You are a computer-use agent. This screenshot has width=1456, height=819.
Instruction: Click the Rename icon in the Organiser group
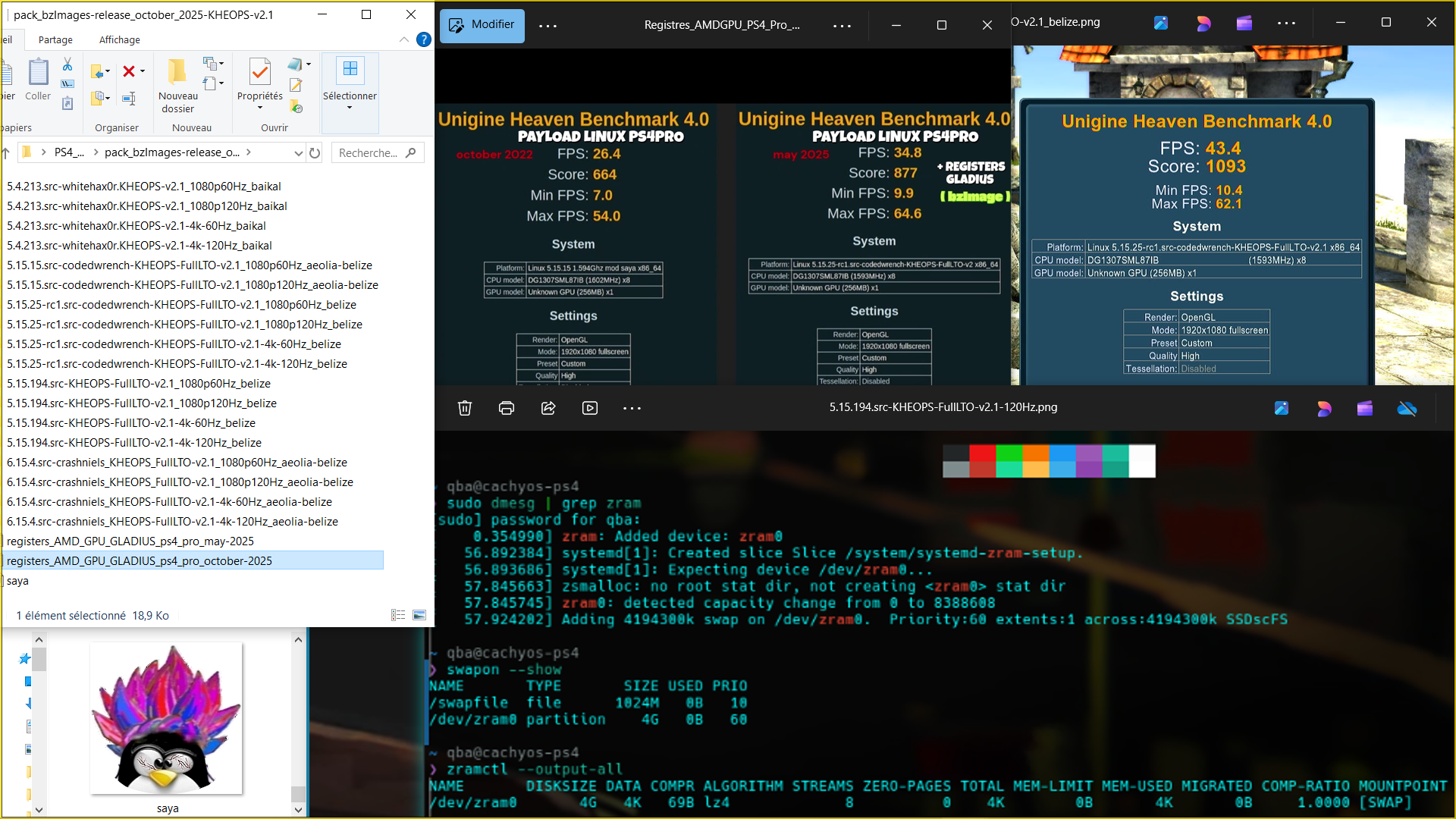point(129,98)
